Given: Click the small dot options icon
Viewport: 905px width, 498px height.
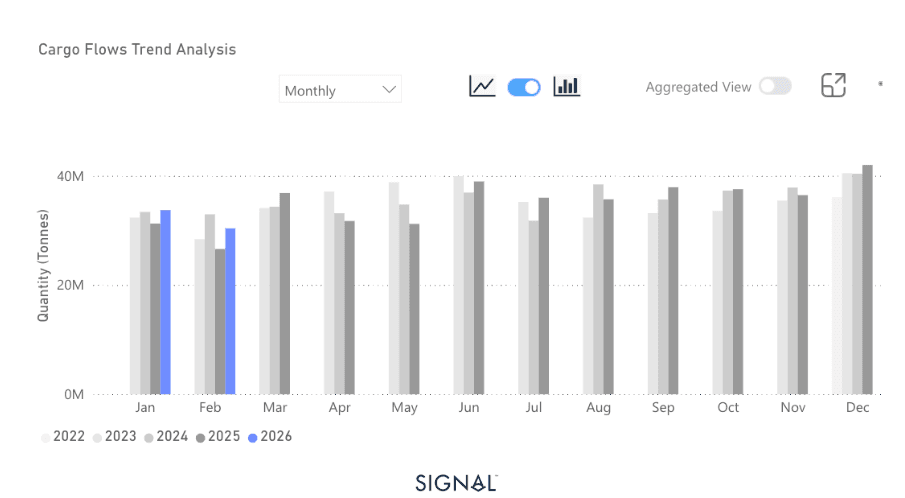Looking at the screenshot, I should [880, 84].
